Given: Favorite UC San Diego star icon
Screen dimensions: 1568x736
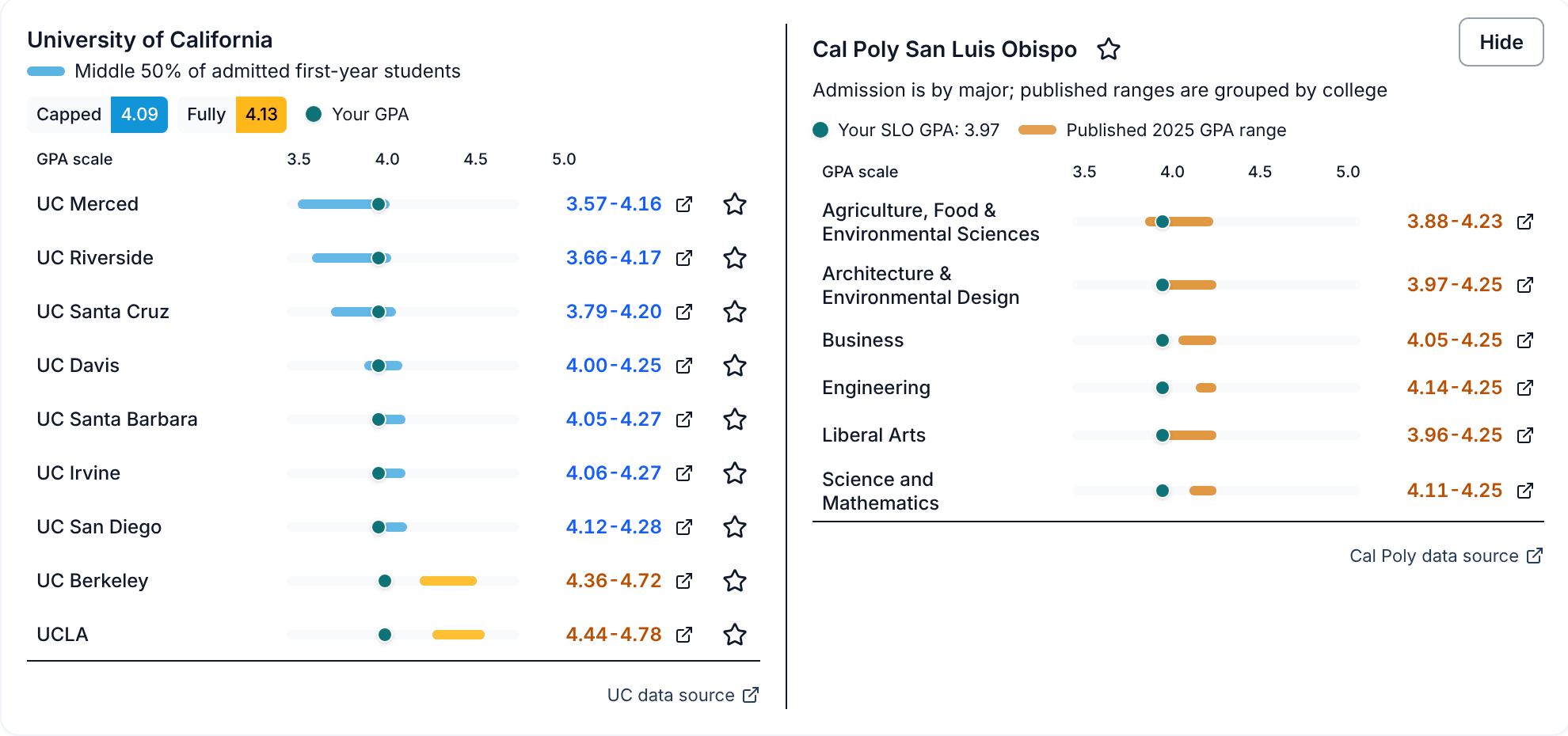Looking at the screenshot, I should (x=735, y=527).
